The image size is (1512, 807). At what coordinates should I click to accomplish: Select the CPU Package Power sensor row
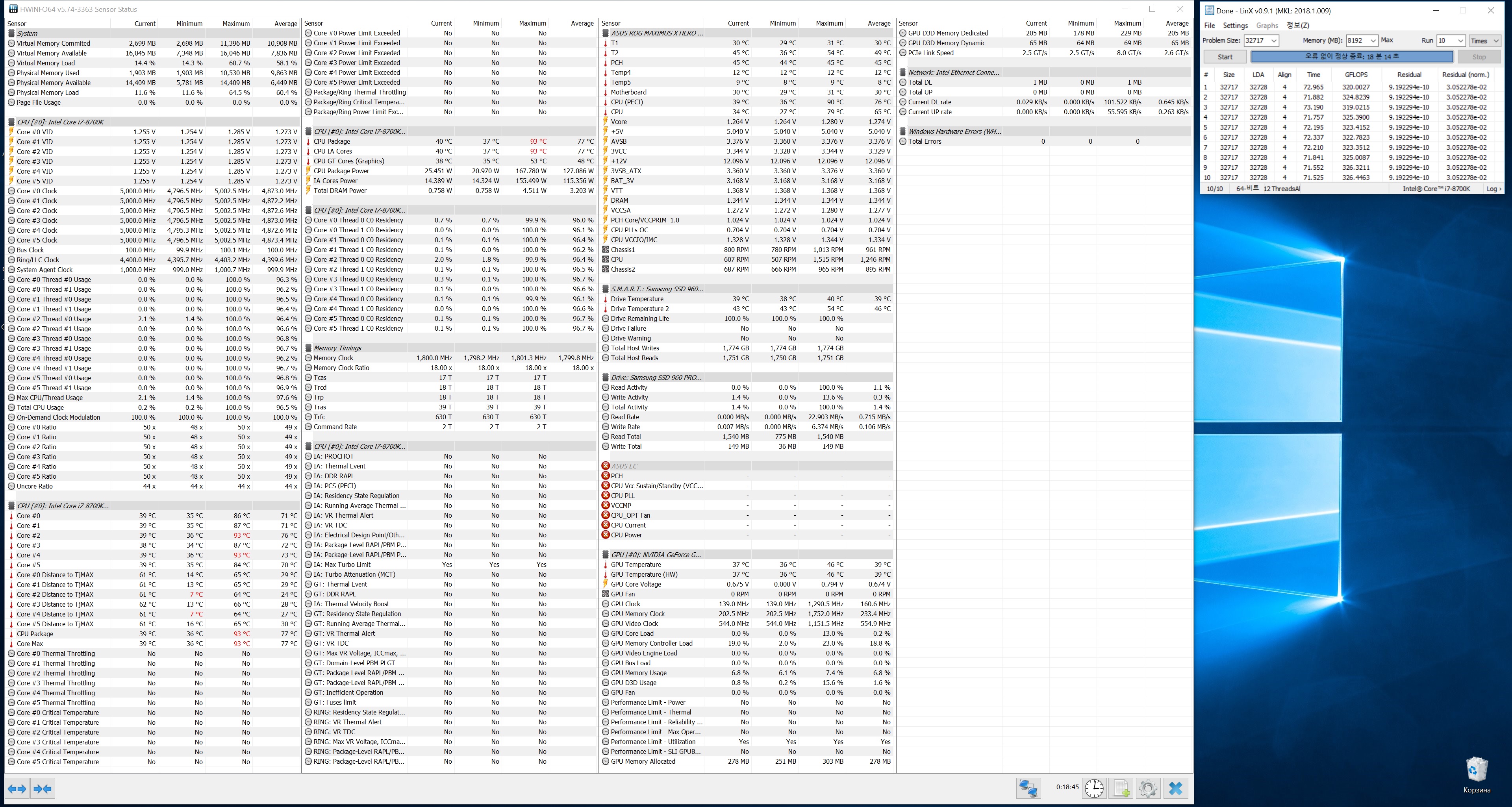(x=341, y=171)
